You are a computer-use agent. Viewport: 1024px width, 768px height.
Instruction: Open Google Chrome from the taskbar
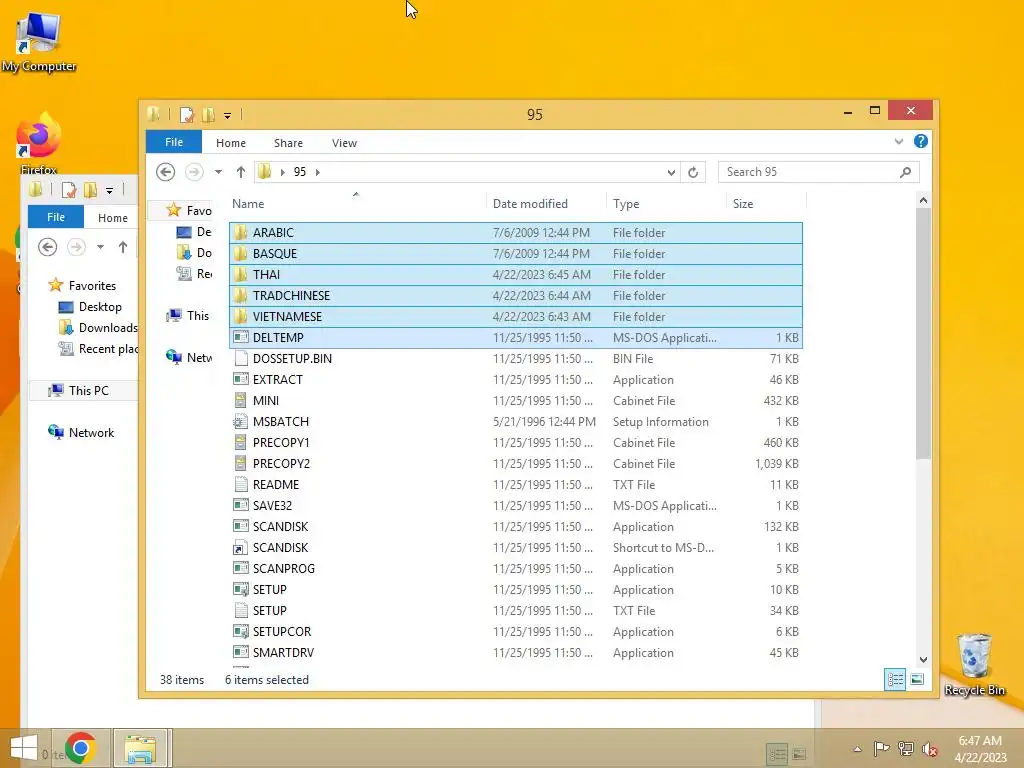80,748
